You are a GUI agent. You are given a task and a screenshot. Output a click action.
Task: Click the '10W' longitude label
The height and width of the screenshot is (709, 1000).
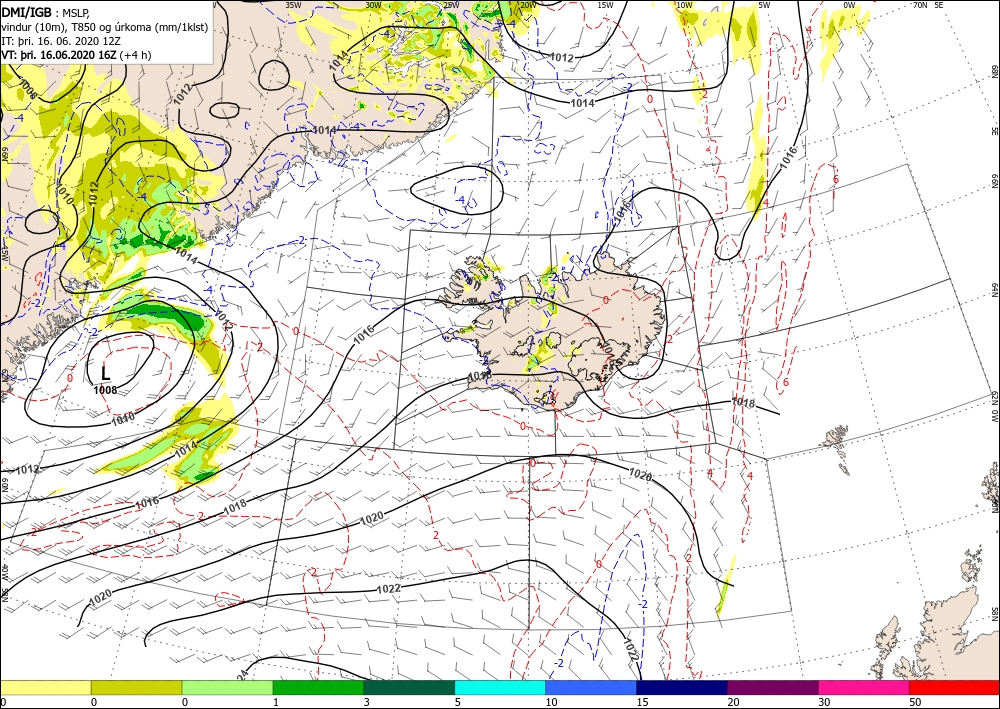684,5
